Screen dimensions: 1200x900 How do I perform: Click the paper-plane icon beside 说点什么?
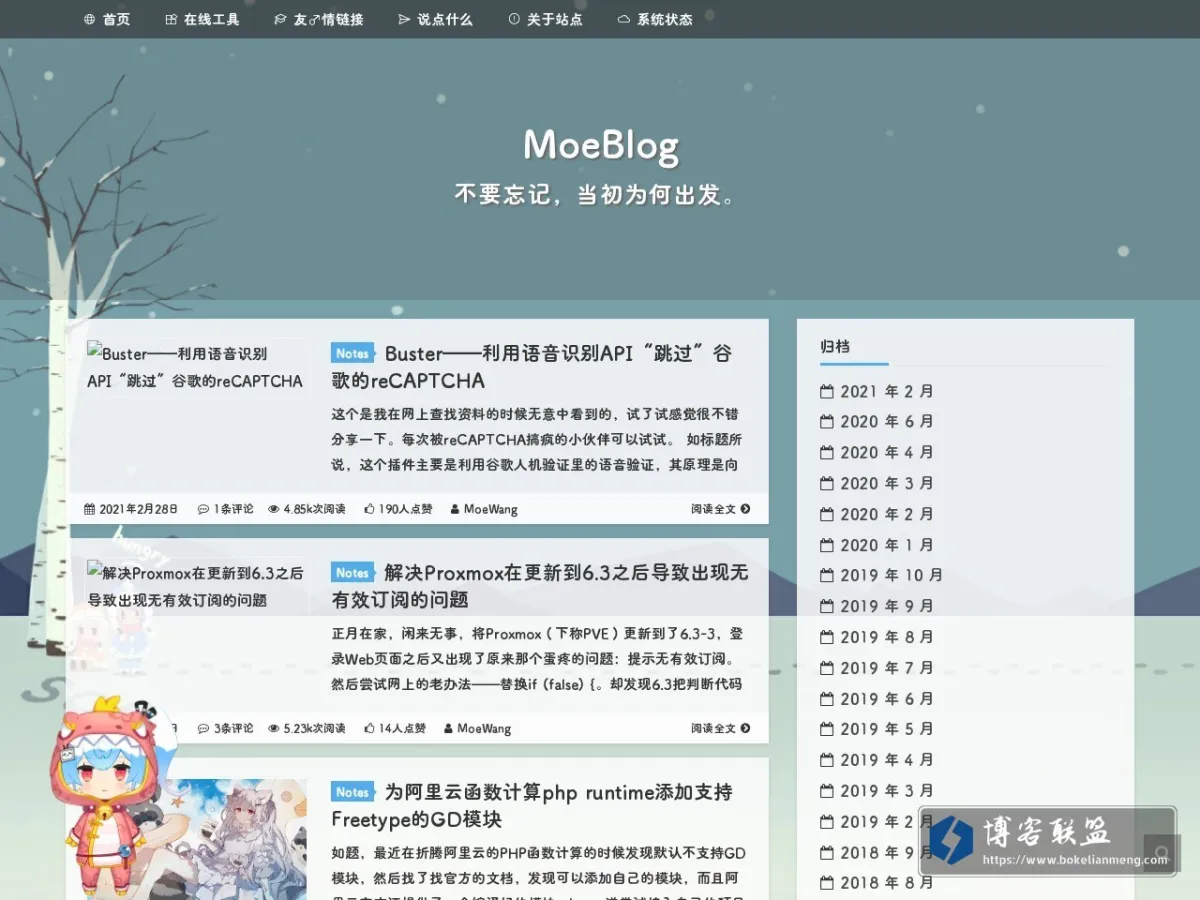pyautogui.click(x=404, y=19)
